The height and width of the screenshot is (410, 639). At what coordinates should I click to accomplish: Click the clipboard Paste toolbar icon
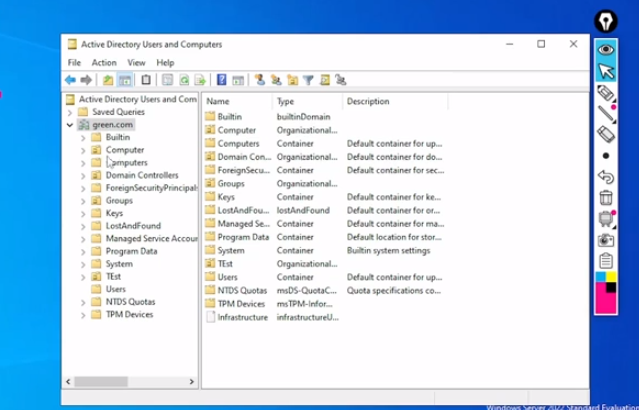click(x=146, y=80)
